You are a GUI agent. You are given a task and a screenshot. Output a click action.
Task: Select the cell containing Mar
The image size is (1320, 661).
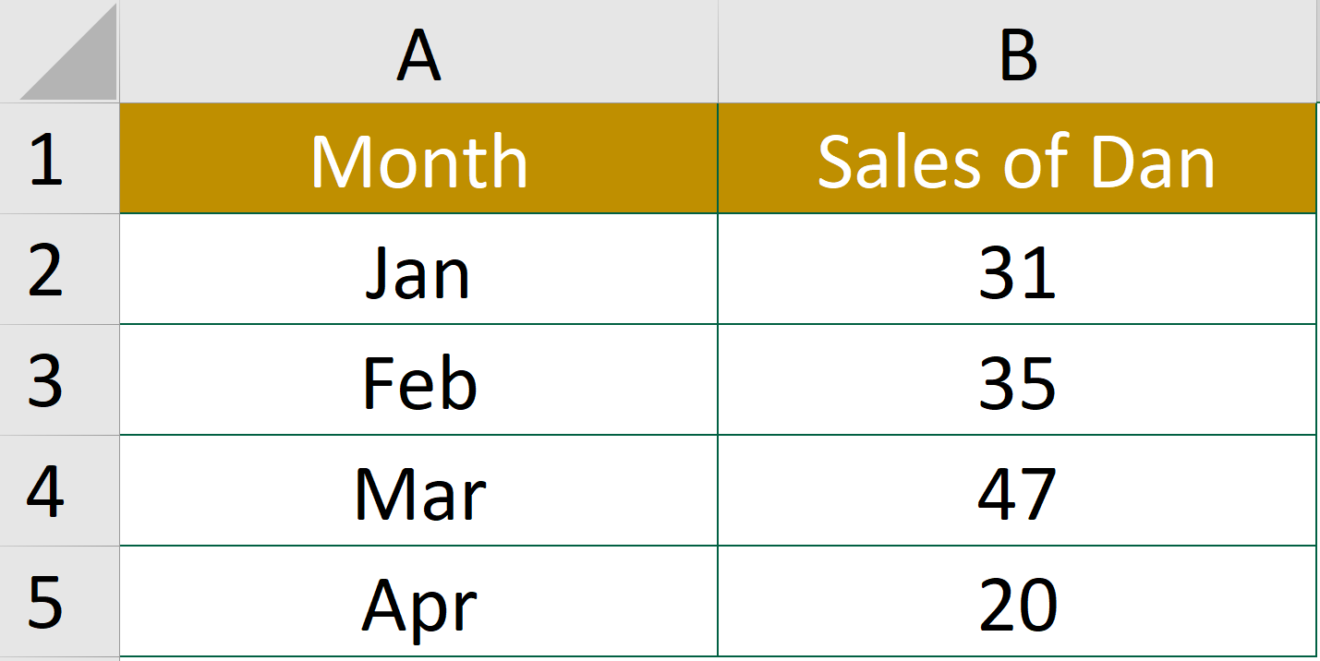click(420, 490)
